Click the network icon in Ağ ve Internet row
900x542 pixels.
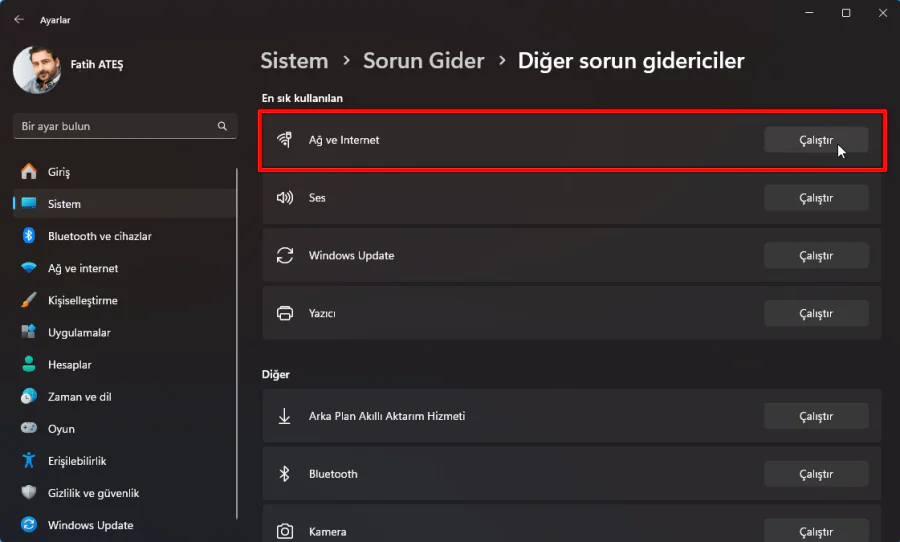[x=285, y=140]
